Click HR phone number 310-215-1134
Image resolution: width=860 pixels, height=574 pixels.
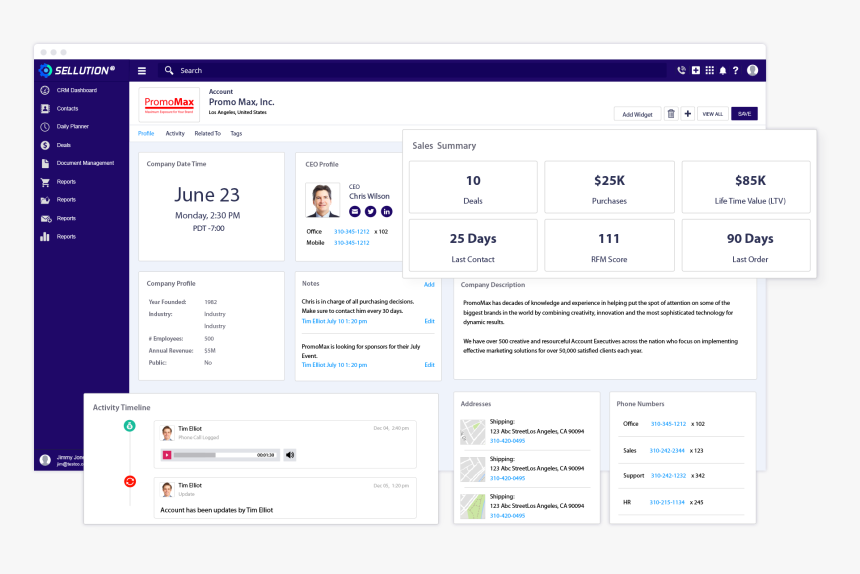[x=667, y=503]
